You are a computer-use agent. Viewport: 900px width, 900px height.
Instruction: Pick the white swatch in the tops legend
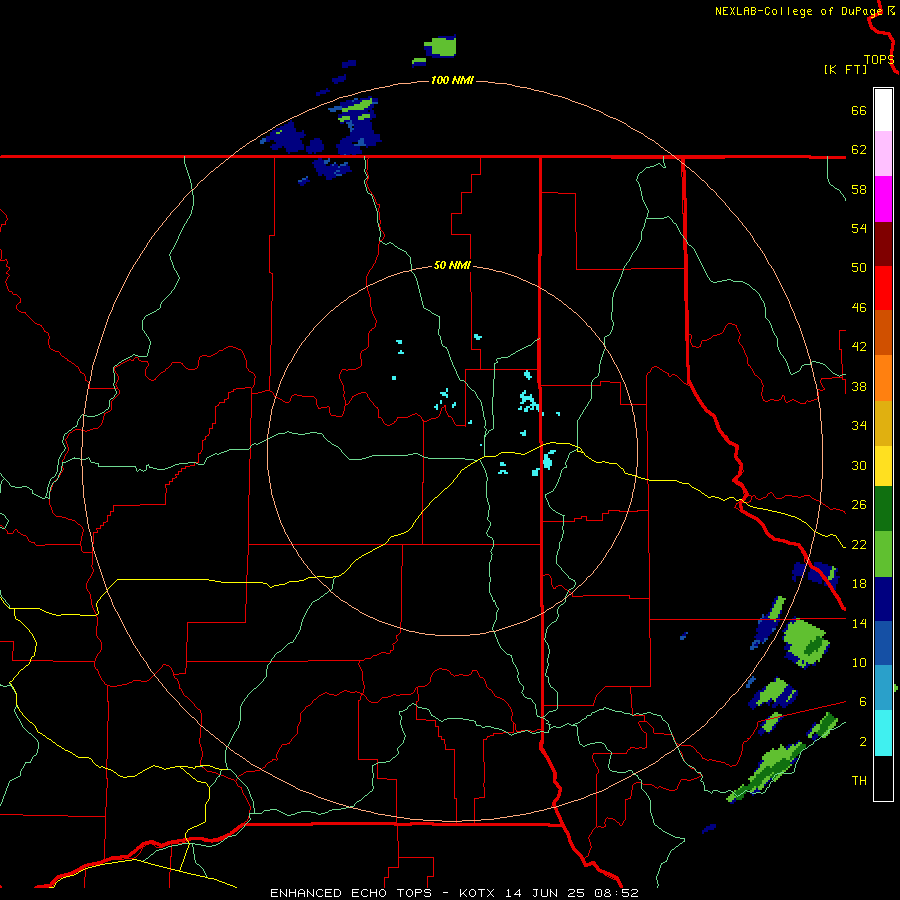[x=883, y=110]
